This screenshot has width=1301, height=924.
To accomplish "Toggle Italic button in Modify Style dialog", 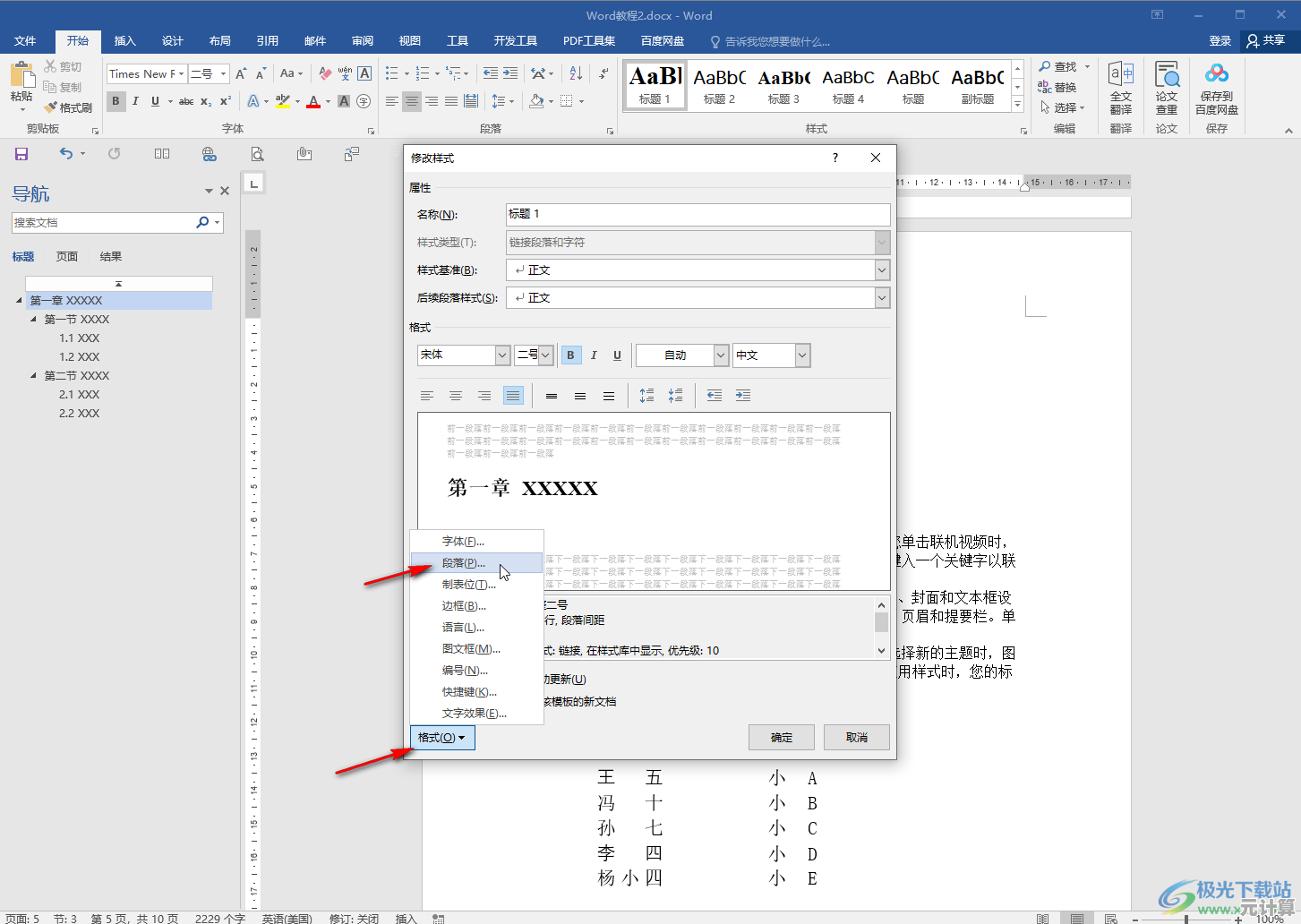I will [x=594, y=355].
